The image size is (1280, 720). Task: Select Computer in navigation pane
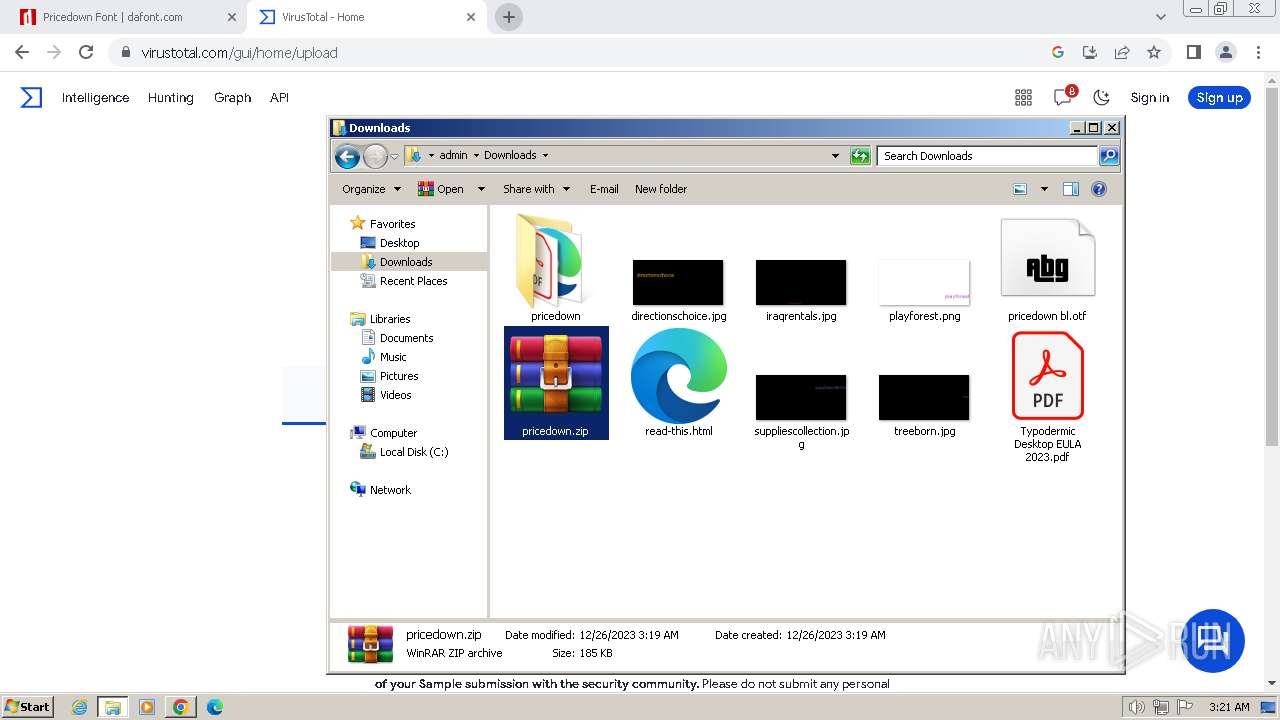pos(393,433)
